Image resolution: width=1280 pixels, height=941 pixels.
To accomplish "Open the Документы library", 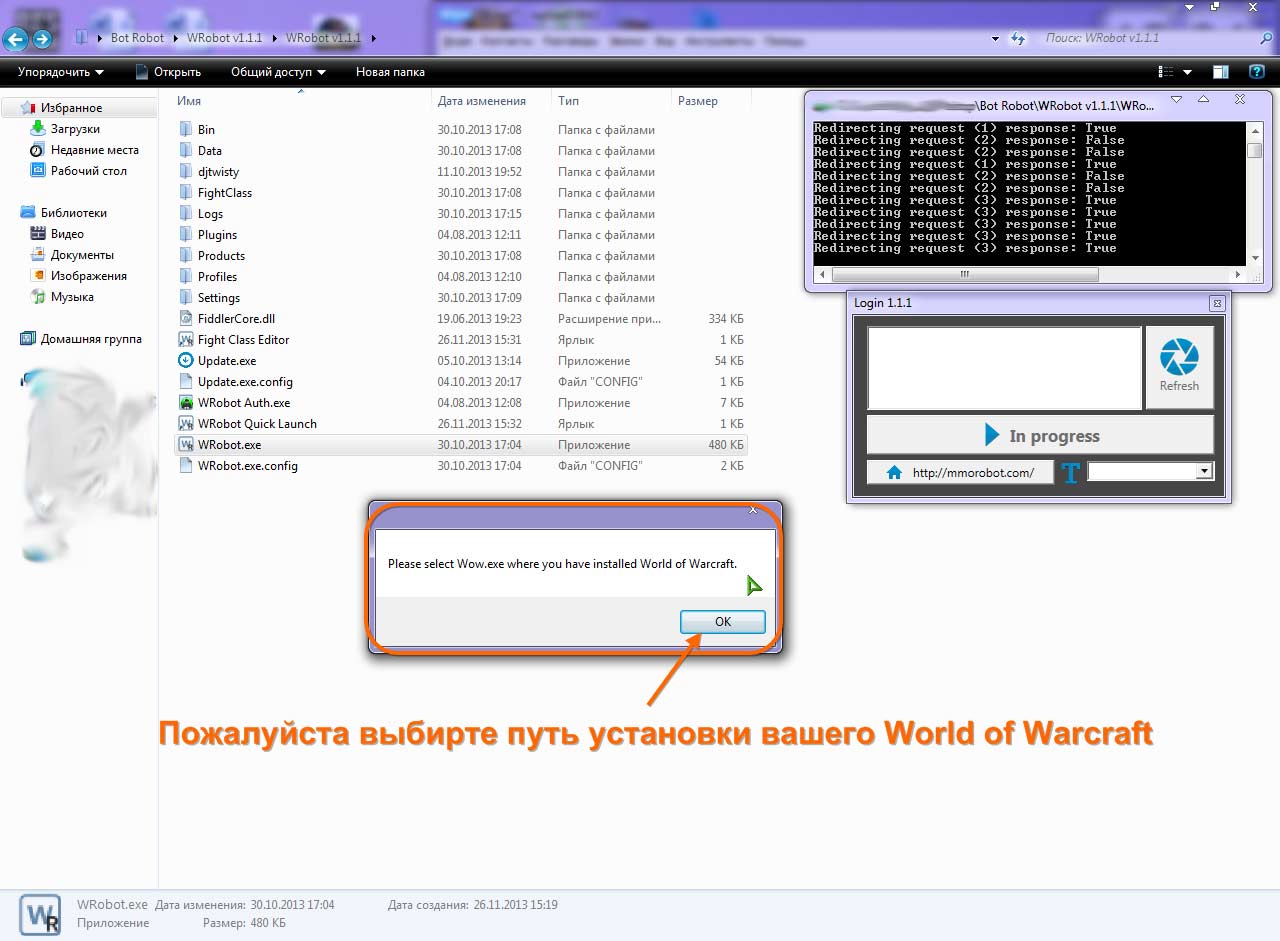I will pyautogui.click(x=82, y=255).
